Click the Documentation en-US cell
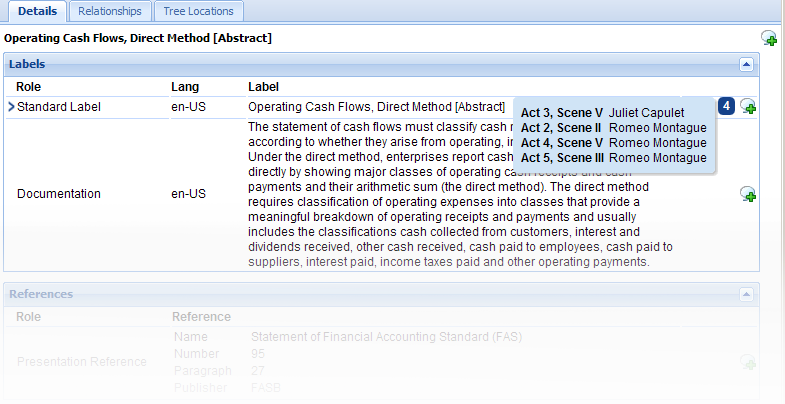Viewport: 785px width, 404px height. click(188, 194)
